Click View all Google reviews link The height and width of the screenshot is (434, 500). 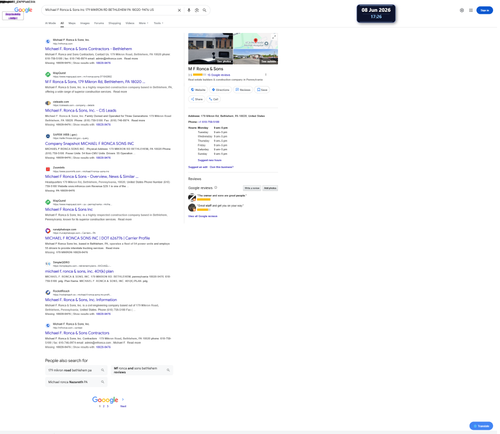(203, 216)
